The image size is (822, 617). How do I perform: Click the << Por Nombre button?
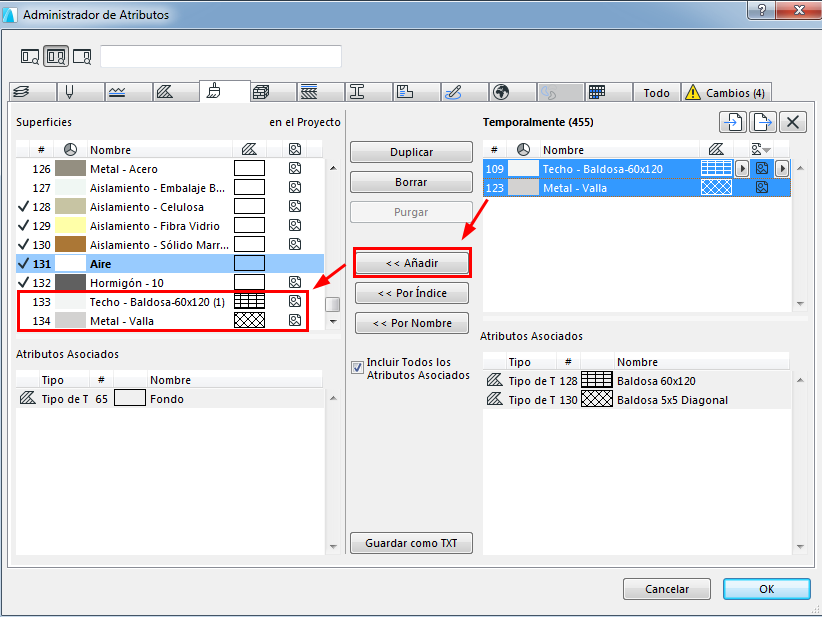coord(412,323)
